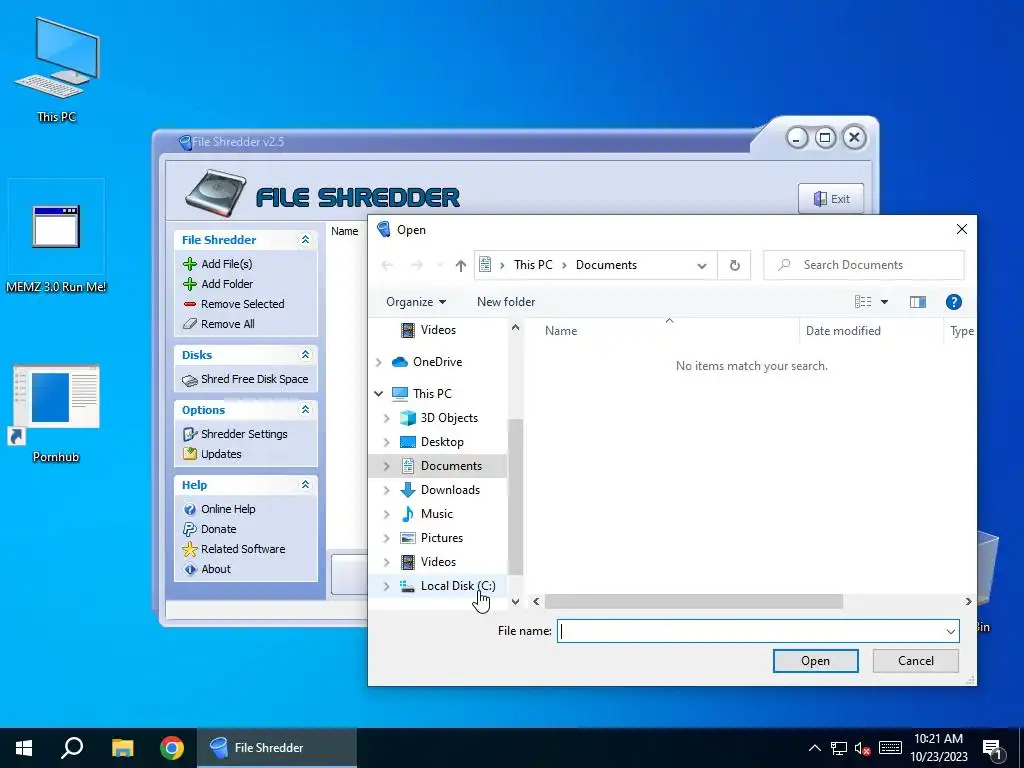Click the Updates icon in Options

point(189,454)
